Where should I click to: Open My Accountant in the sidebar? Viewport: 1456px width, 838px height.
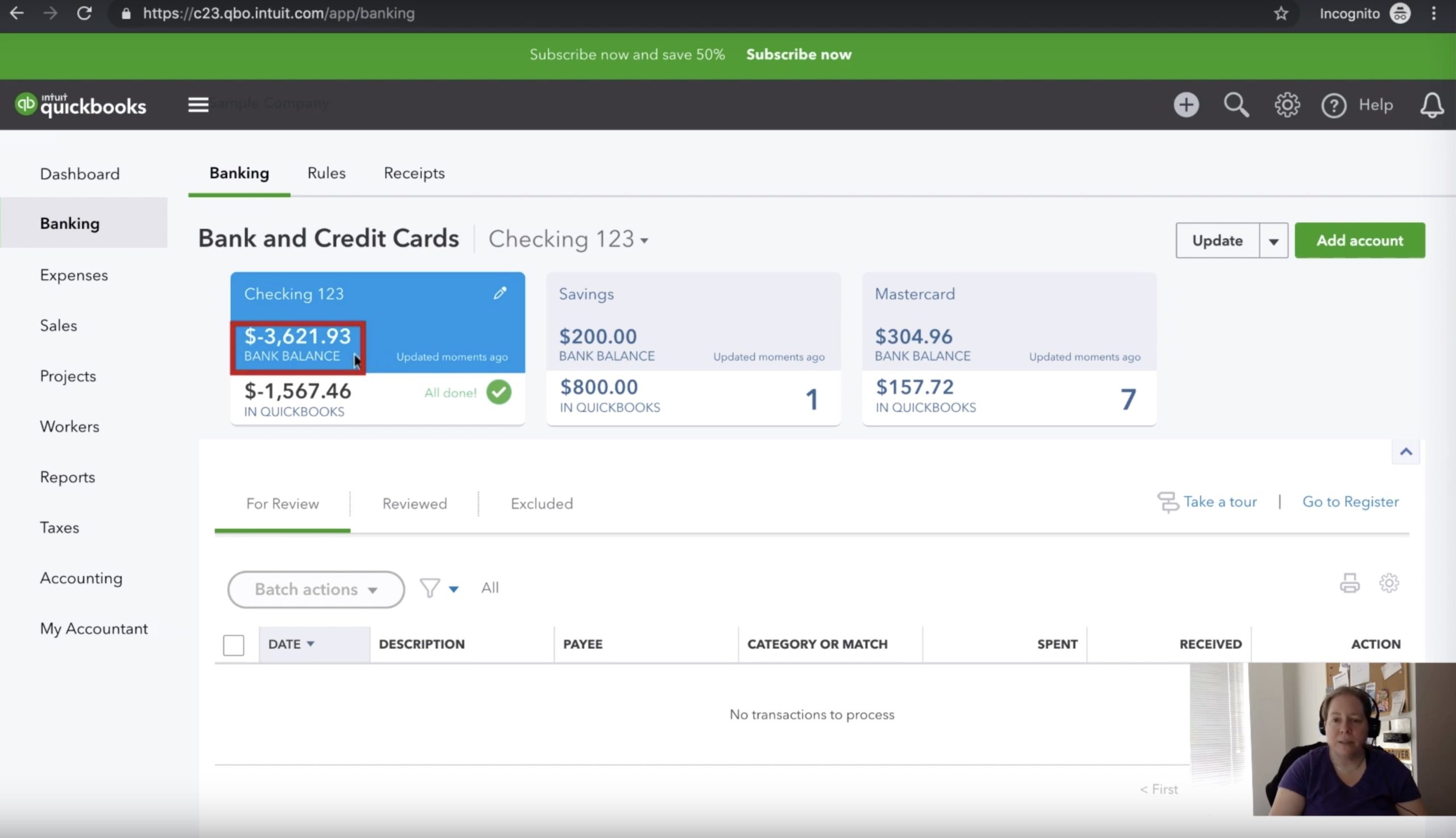94,629
